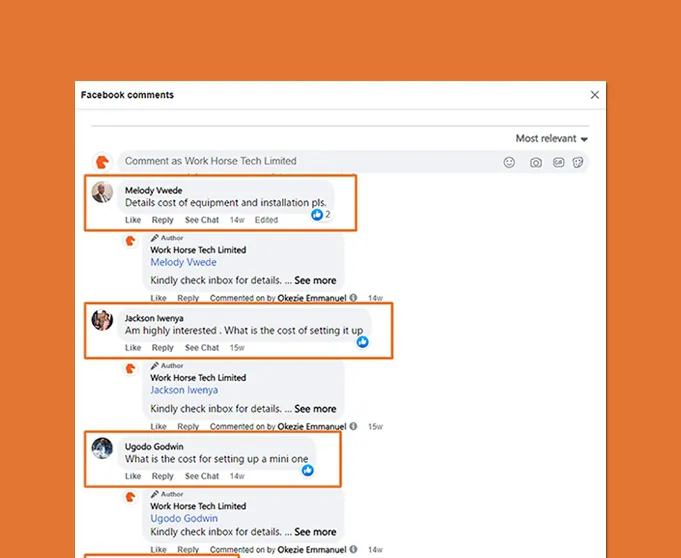Screen dimensions: 681x558
Task: Open the 14w timestamp of Melody Vwede's comment
Action: 237,220
